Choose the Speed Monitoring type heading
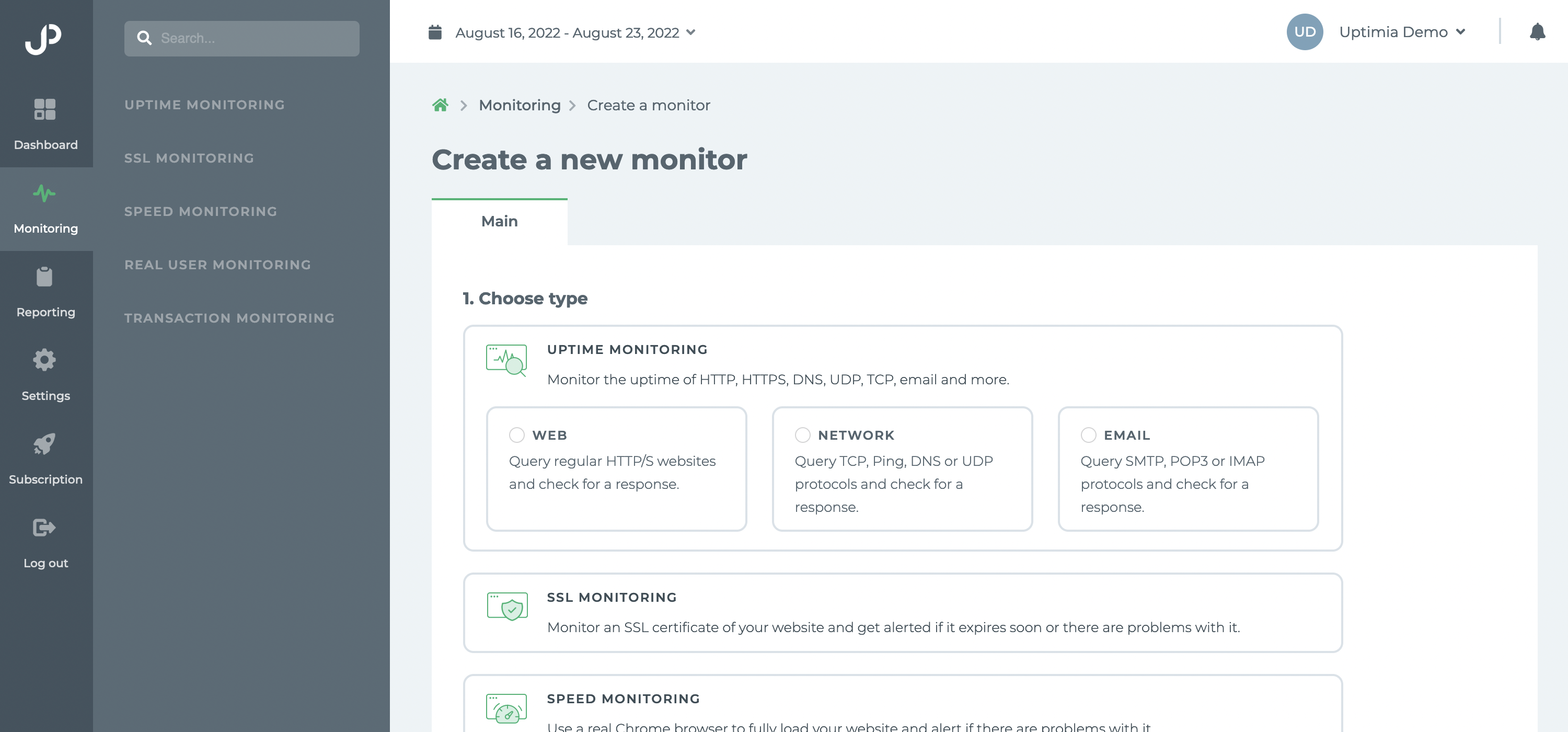The height and width of the screenshot is (732, 1568). [622, 699]
